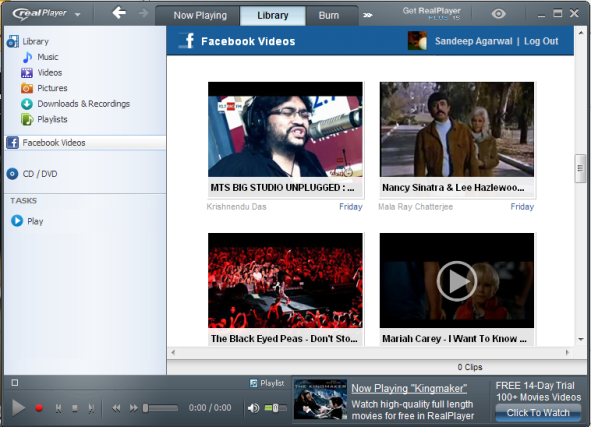The width and height of the screenshot is (591, 427).
Task: Click the horizontal scrollbar right arrow
Action: (567, 352)
